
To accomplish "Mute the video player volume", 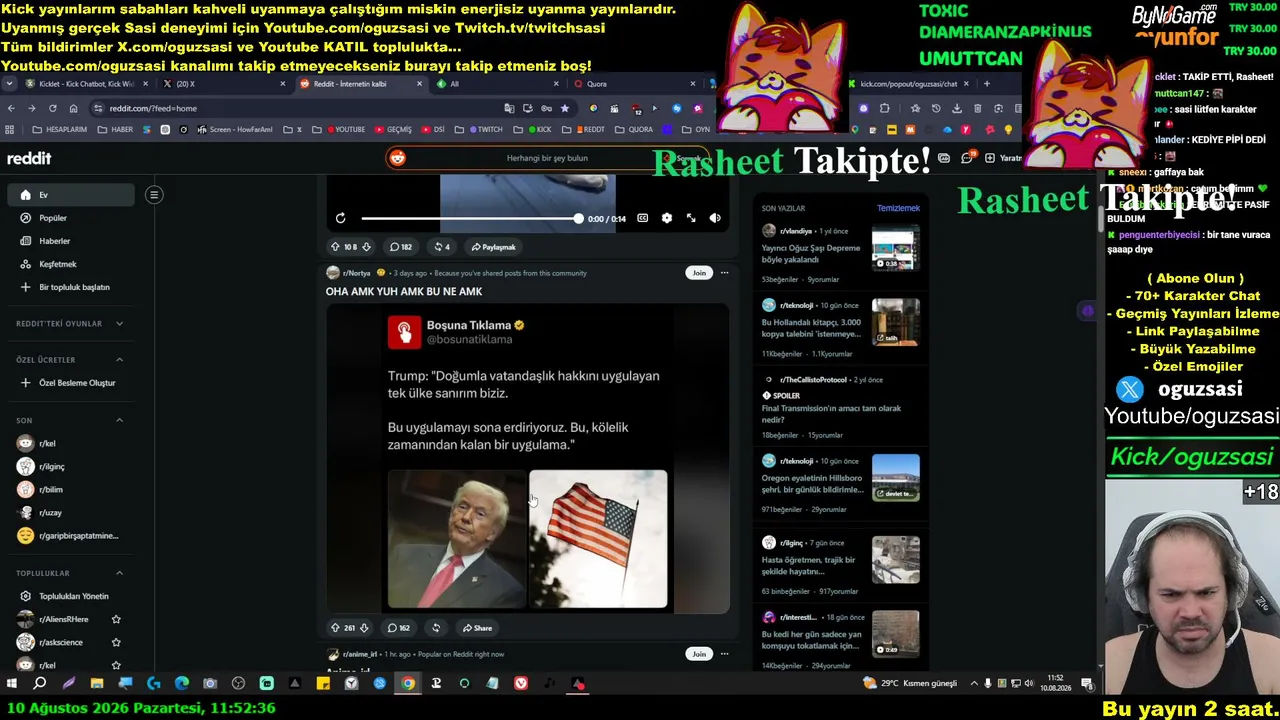I will (715, 218).
